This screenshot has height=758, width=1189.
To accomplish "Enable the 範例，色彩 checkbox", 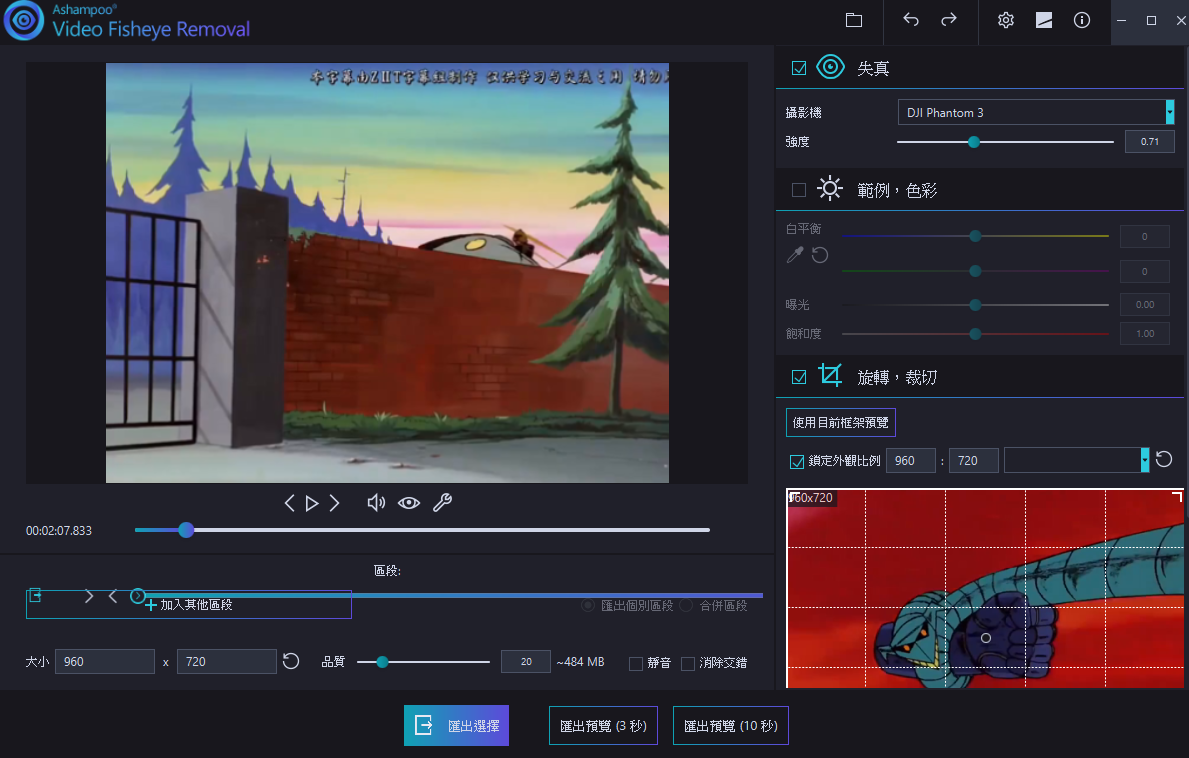I will click(x=798, y=190).
